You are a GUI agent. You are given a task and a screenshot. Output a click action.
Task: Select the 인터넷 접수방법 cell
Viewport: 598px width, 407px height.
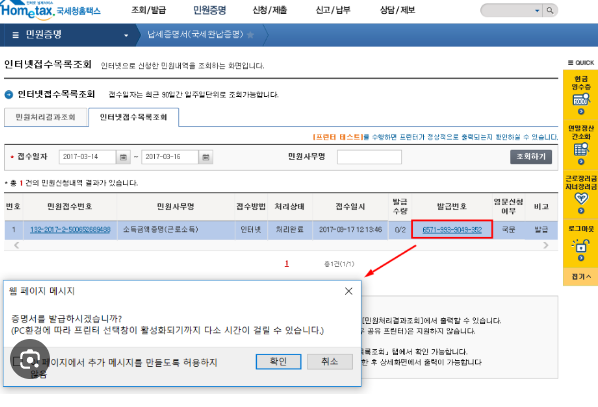coord(251,230)
